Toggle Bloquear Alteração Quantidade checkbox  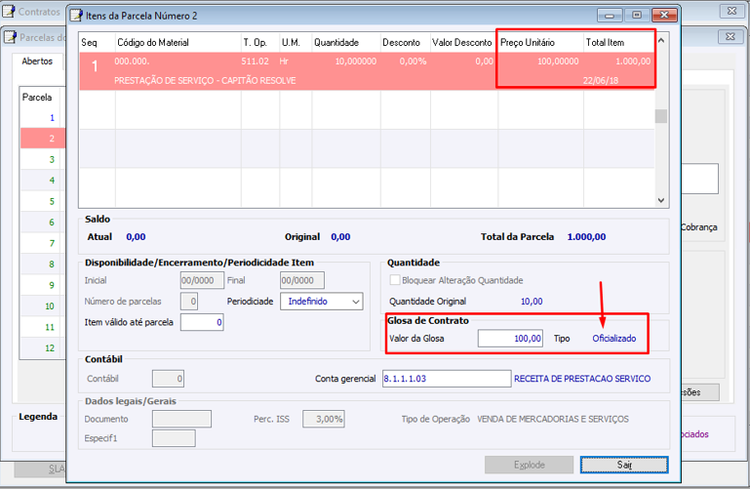395,280
